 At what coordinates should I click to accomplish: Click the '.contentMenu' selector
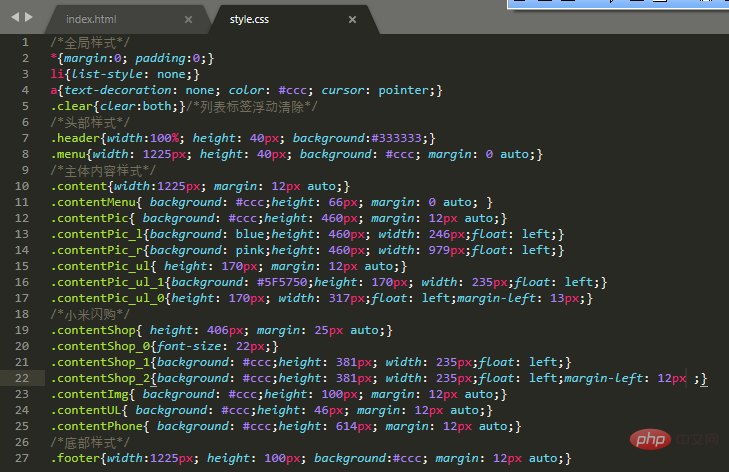93,202
